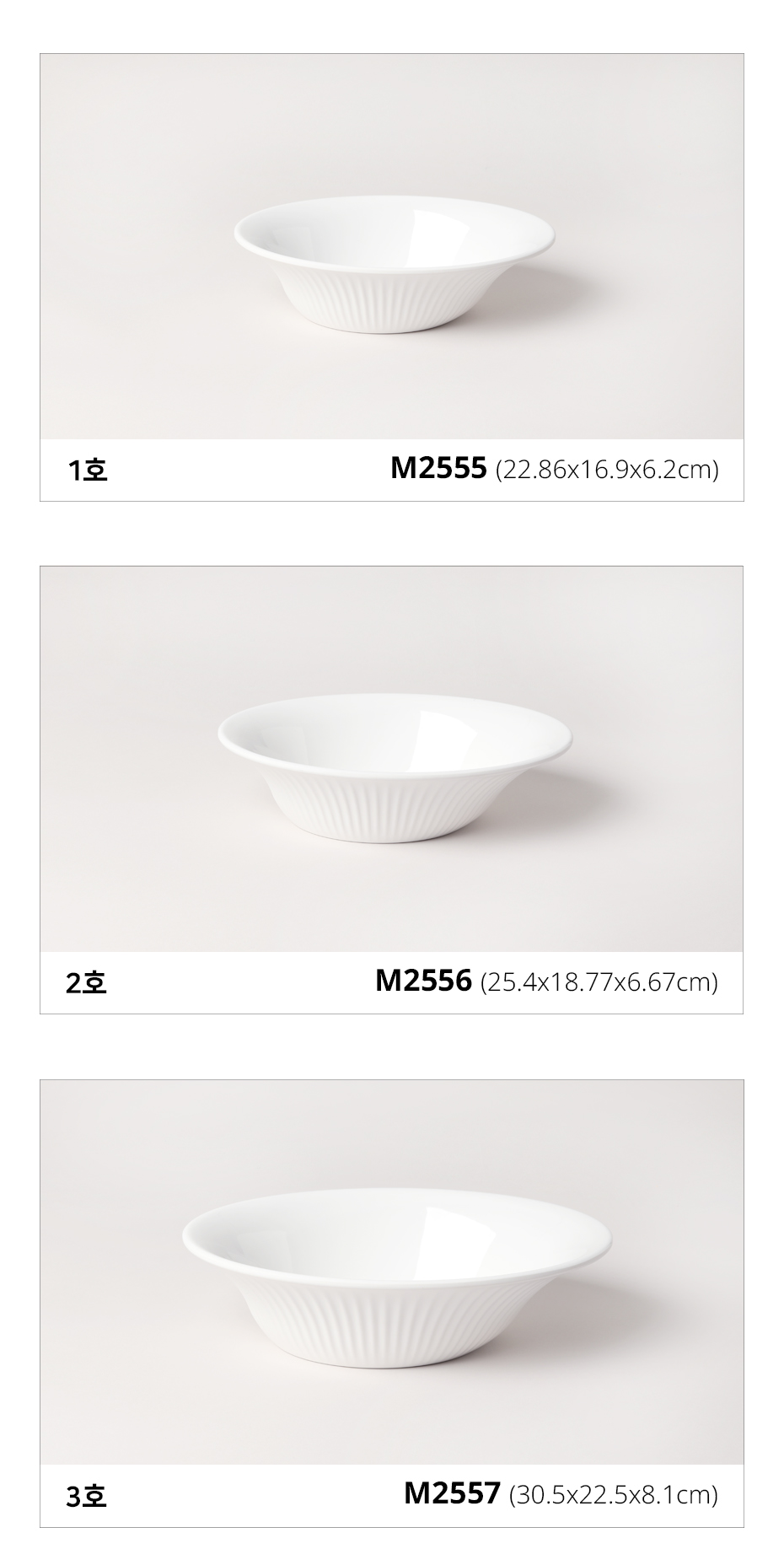Click the 1호 size label
The height and width of the screenshot is (1565, 784).
point(88,470)
